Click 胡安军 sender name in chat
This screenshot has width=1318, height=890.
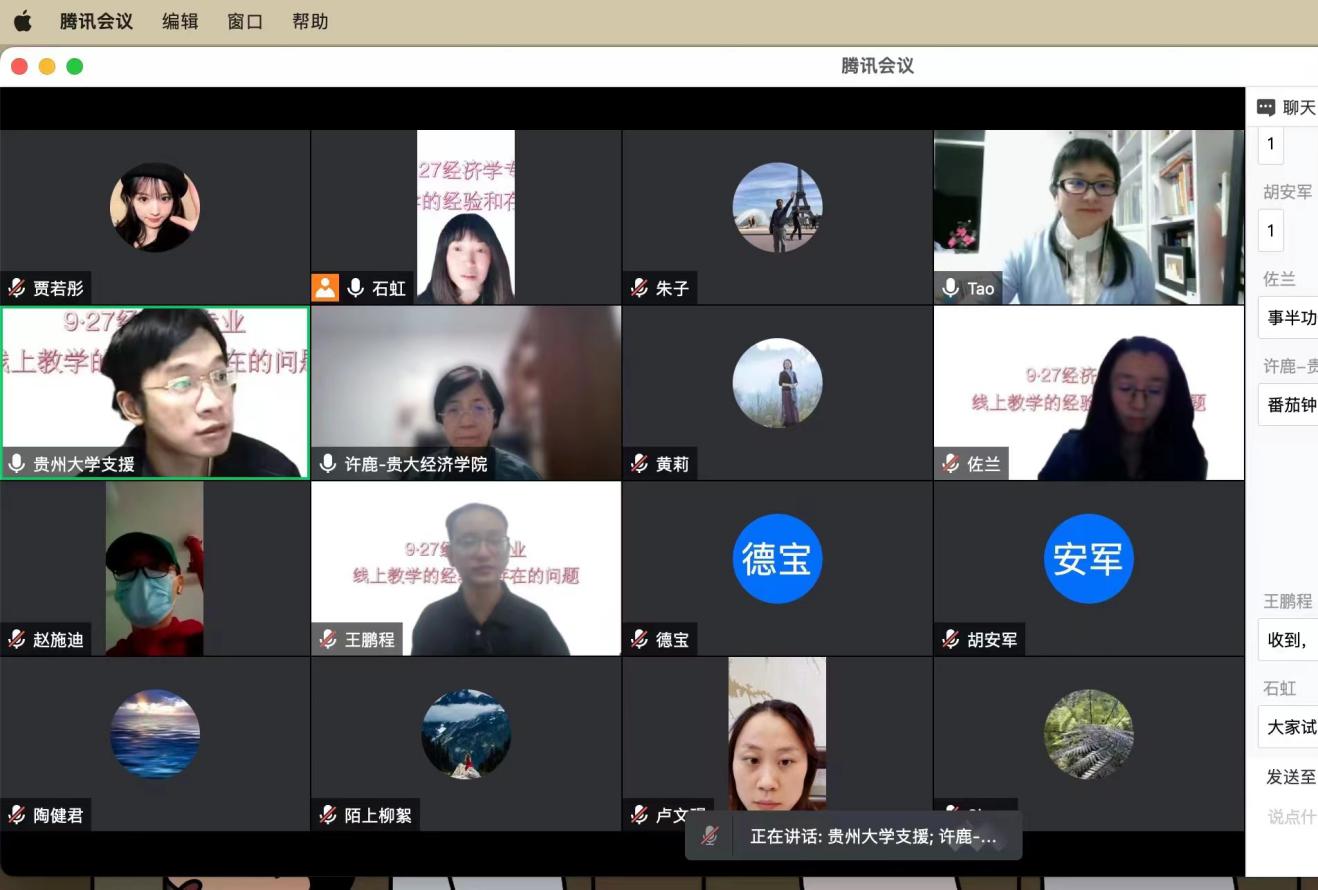click(x=1287, y=192)
